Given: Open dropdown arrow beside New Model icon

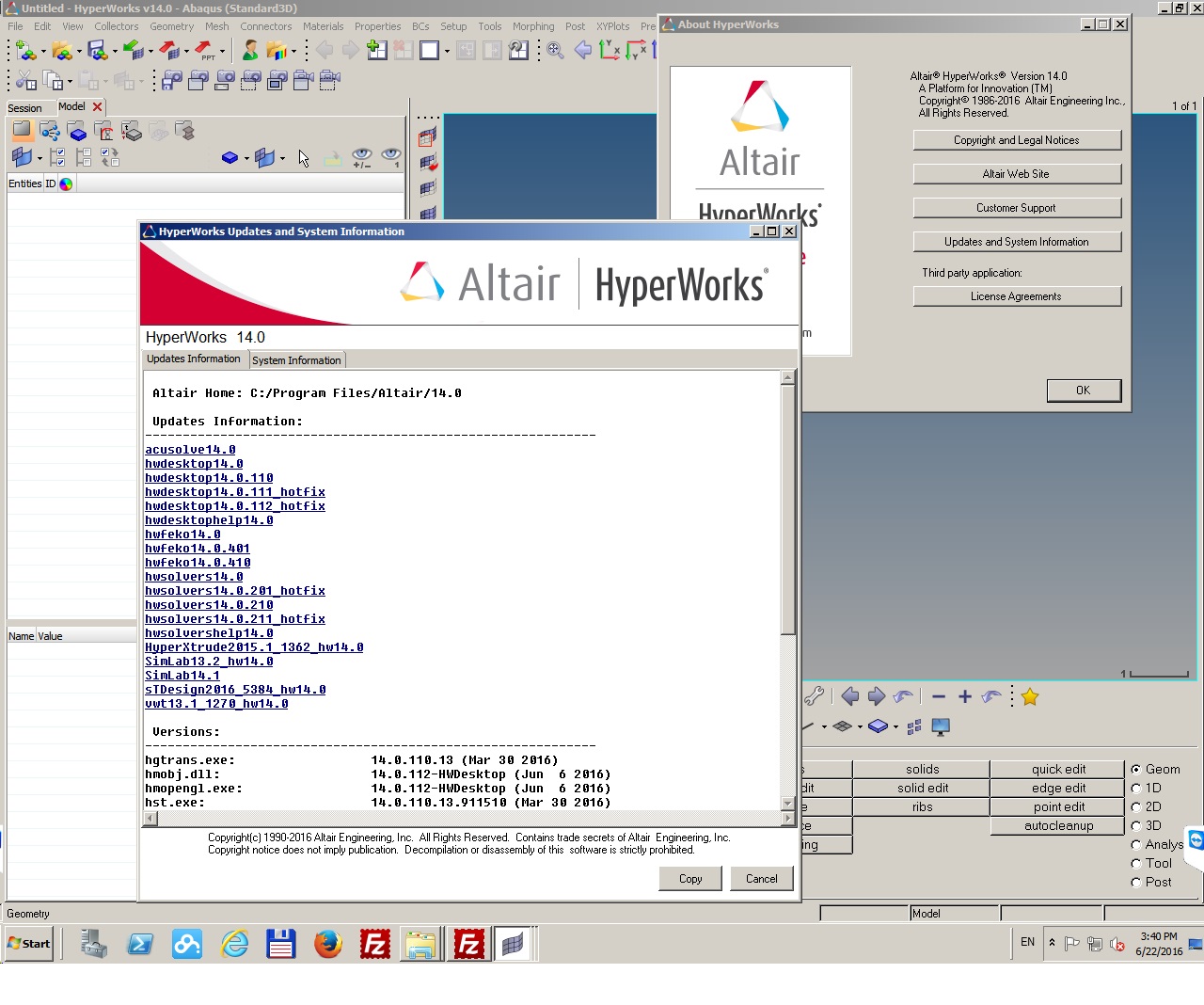Looking at the screenshot, I should click(x=43, y=52).
